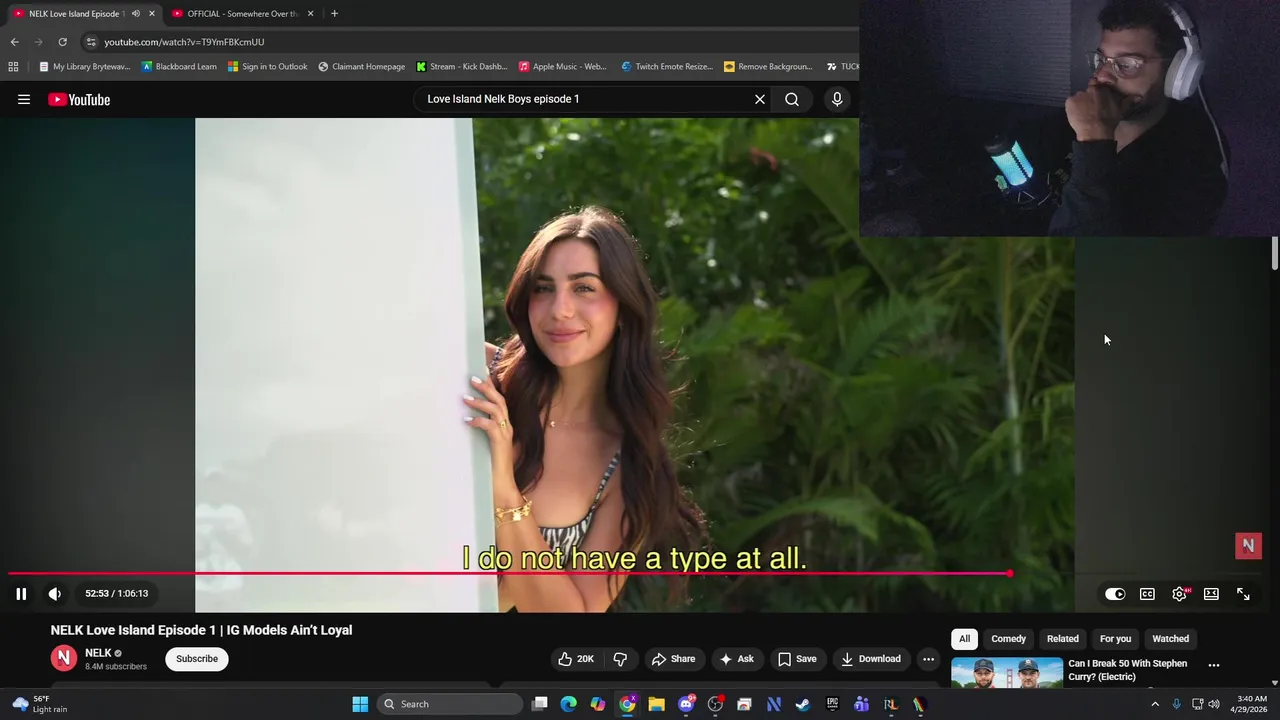Open 'Can I Break 50 With Stephen Curry' video
Screen dimensions: 1280x720
pyautogui.click(x=1128, y=670)
